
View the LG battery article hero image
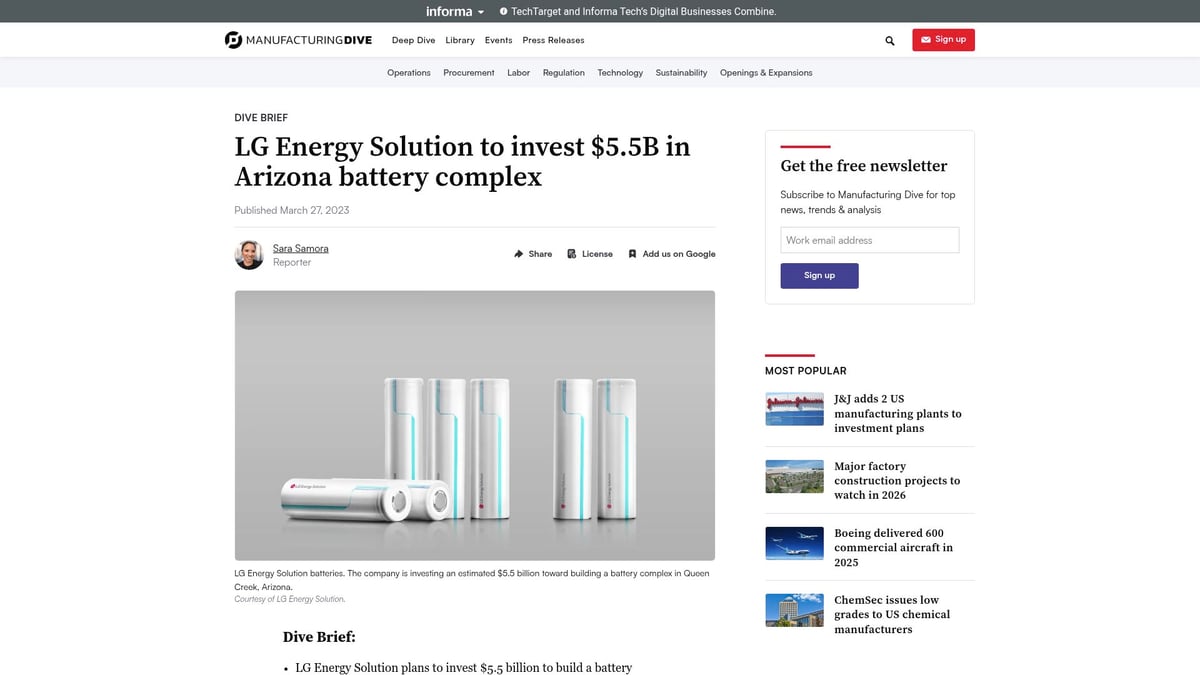click(x=475, y=424)
